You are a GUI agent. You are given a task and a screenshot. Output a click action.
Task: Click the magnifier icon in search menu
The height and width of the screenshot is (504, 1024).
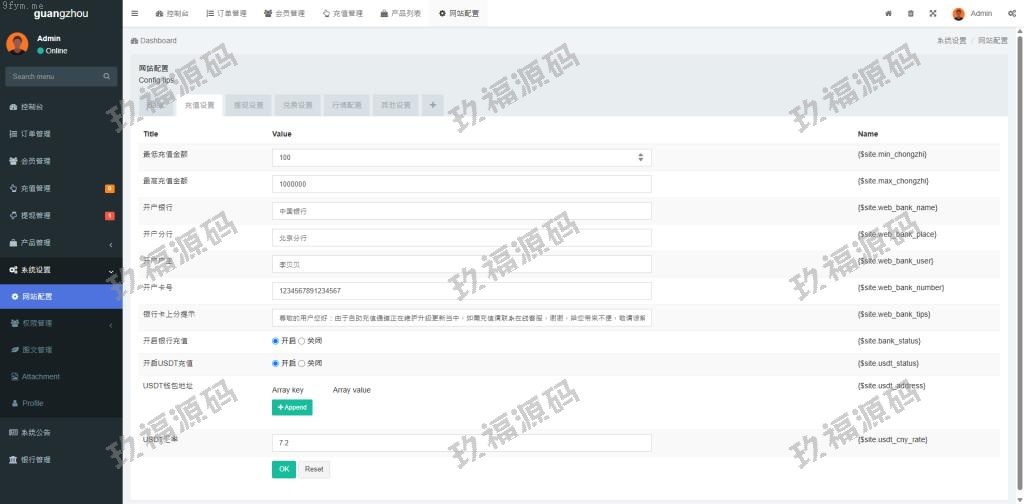[x=107, y=76]
